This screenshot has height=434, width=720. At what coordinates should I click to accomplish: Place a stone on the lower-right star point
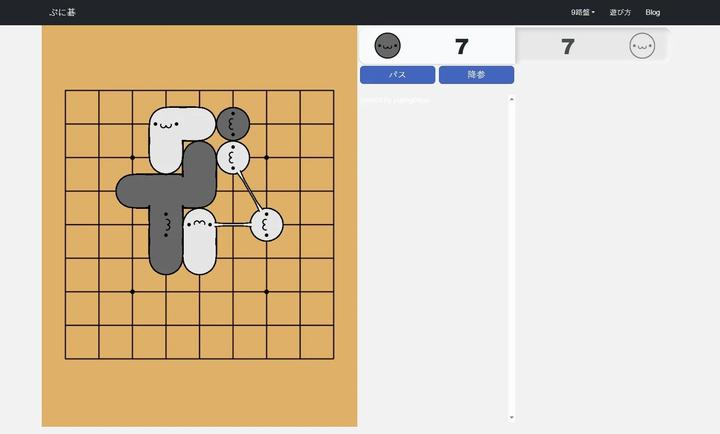click(266, 291)
